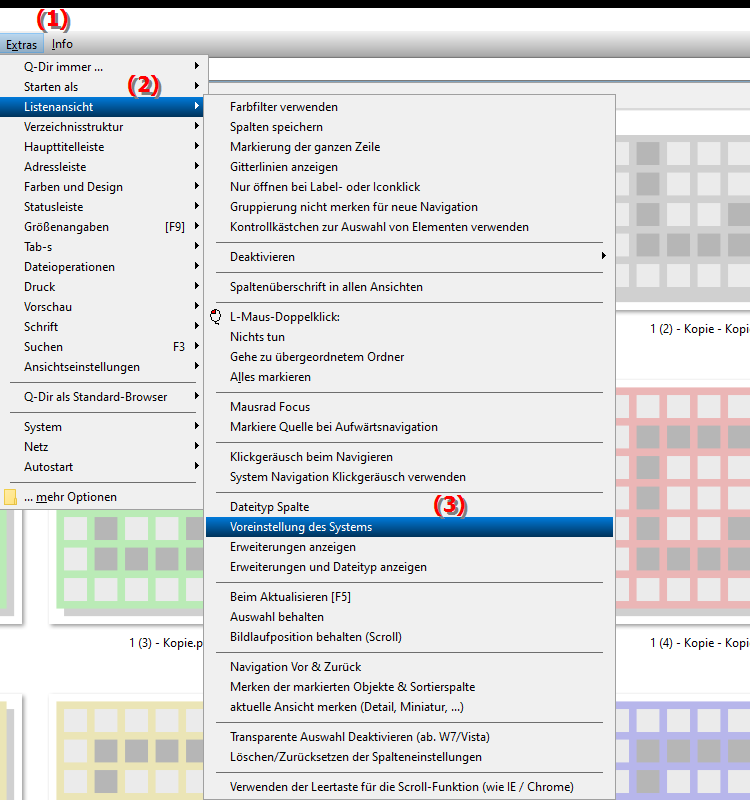Toggle Navigation Vor & Zurück
The width and height of the screenshot is (750, 800).
click(x=409, y=667)
